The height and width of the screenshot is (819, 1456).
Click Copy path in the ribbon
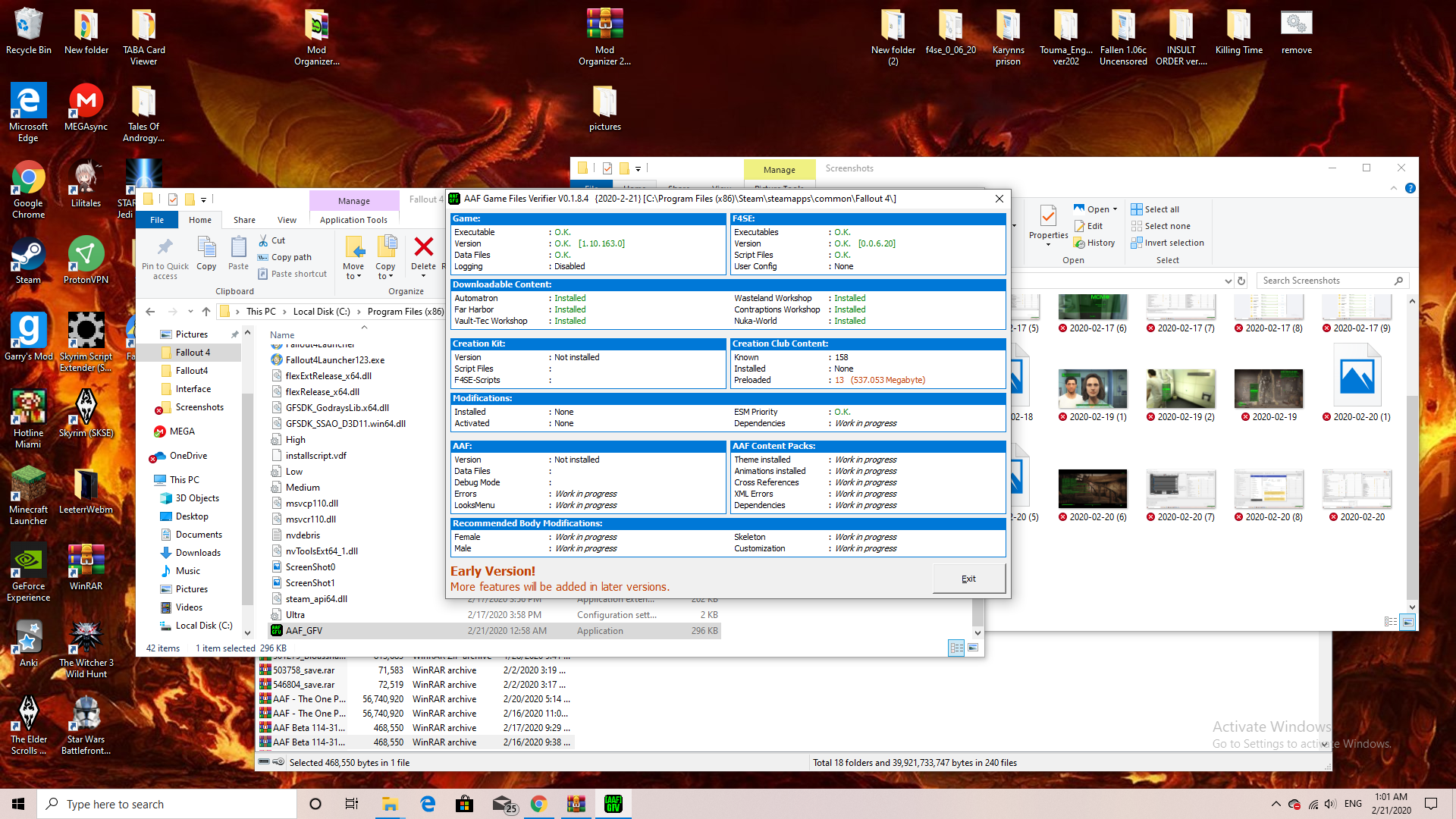coord(284,257)
